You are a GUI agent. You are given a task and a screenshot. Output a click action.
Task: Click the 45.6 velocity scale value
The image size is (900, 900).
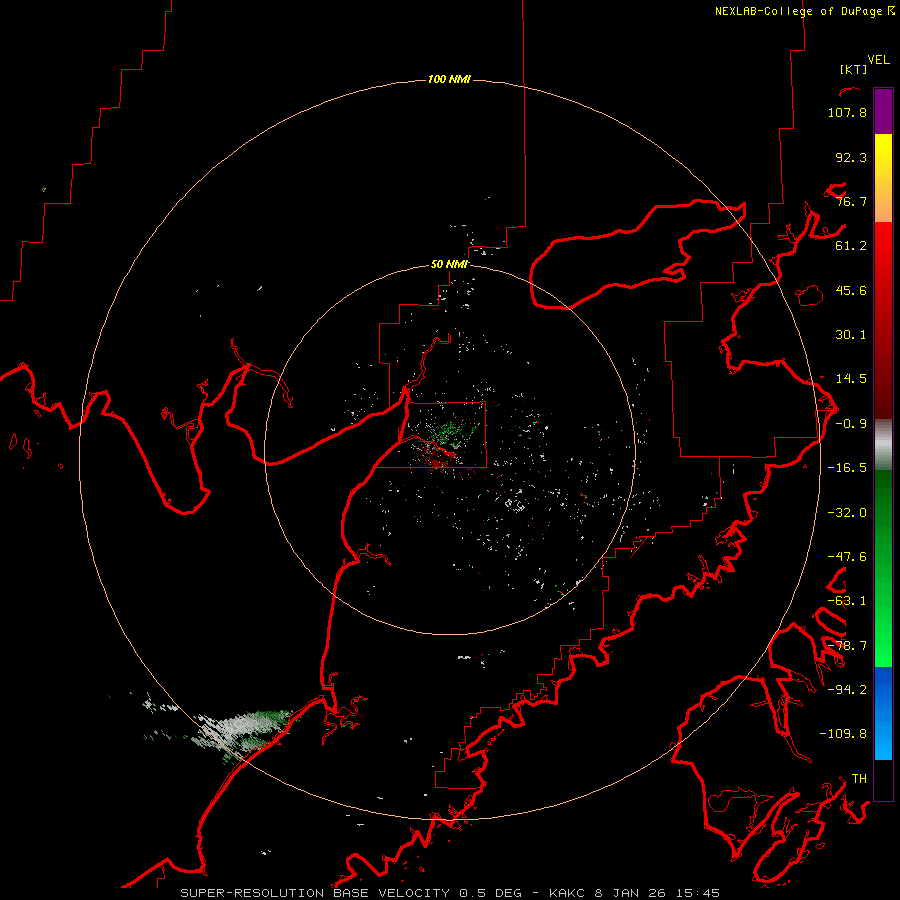point(851,290)
